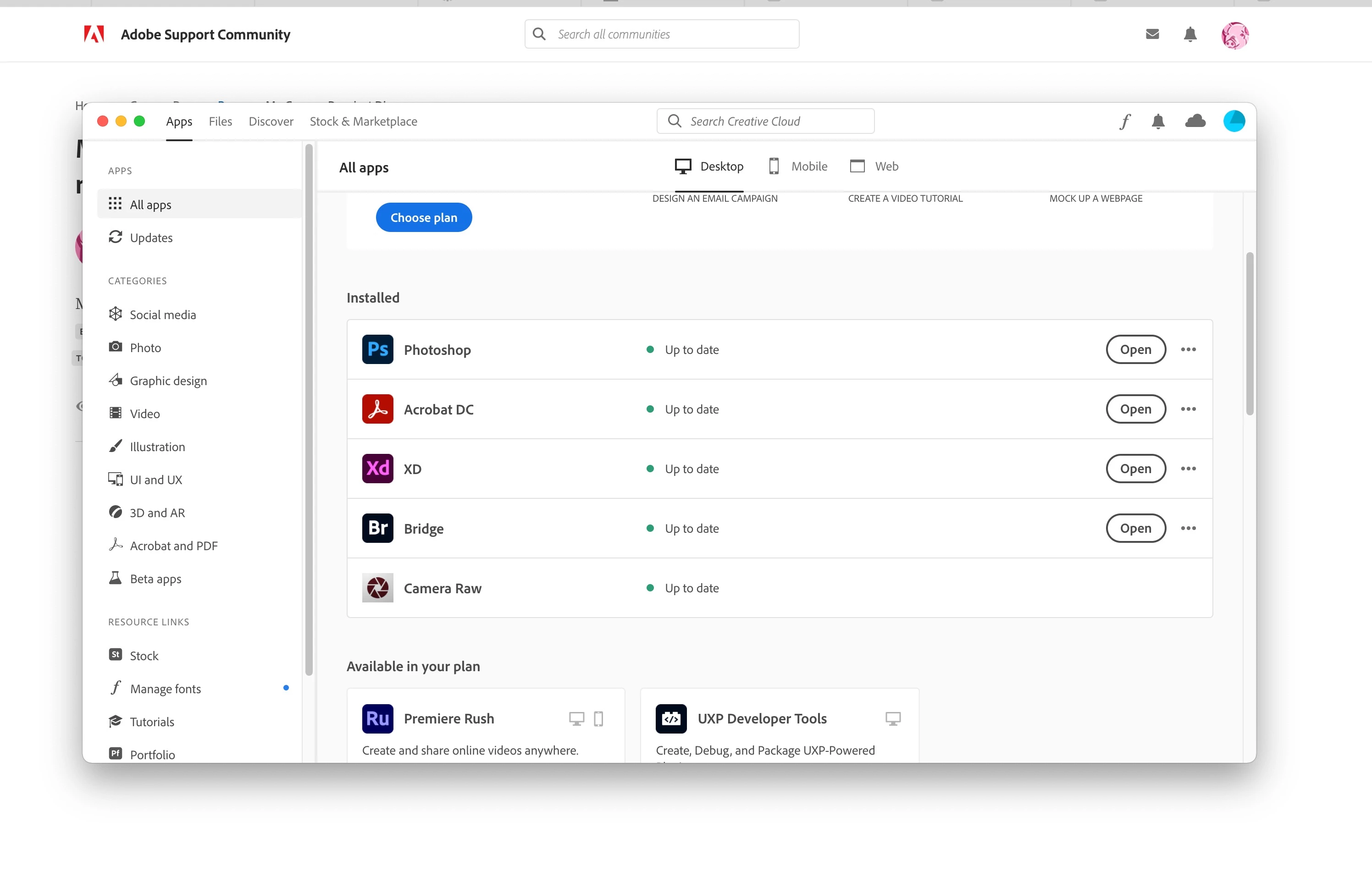Expand the Acrobat DC more options menu
Viewport: 1372px width, 894px height.
(x=1188, y=409)
